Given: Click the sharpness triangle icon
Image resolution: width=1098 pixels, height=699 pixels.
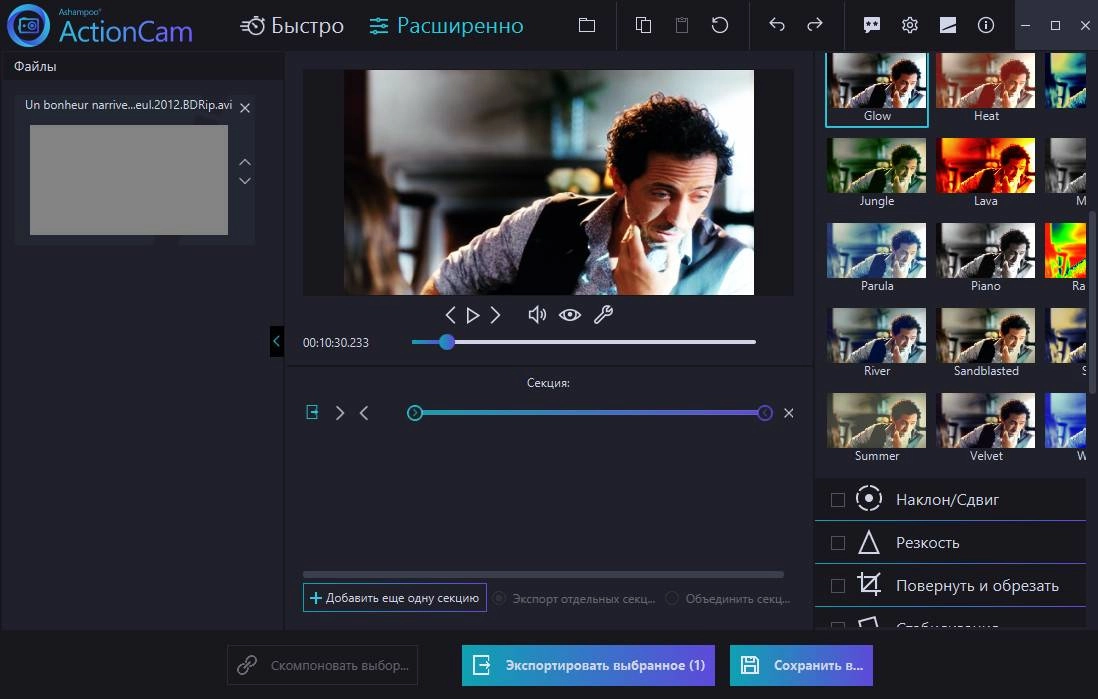Looking at the screenshot, I should coord(869,542).
